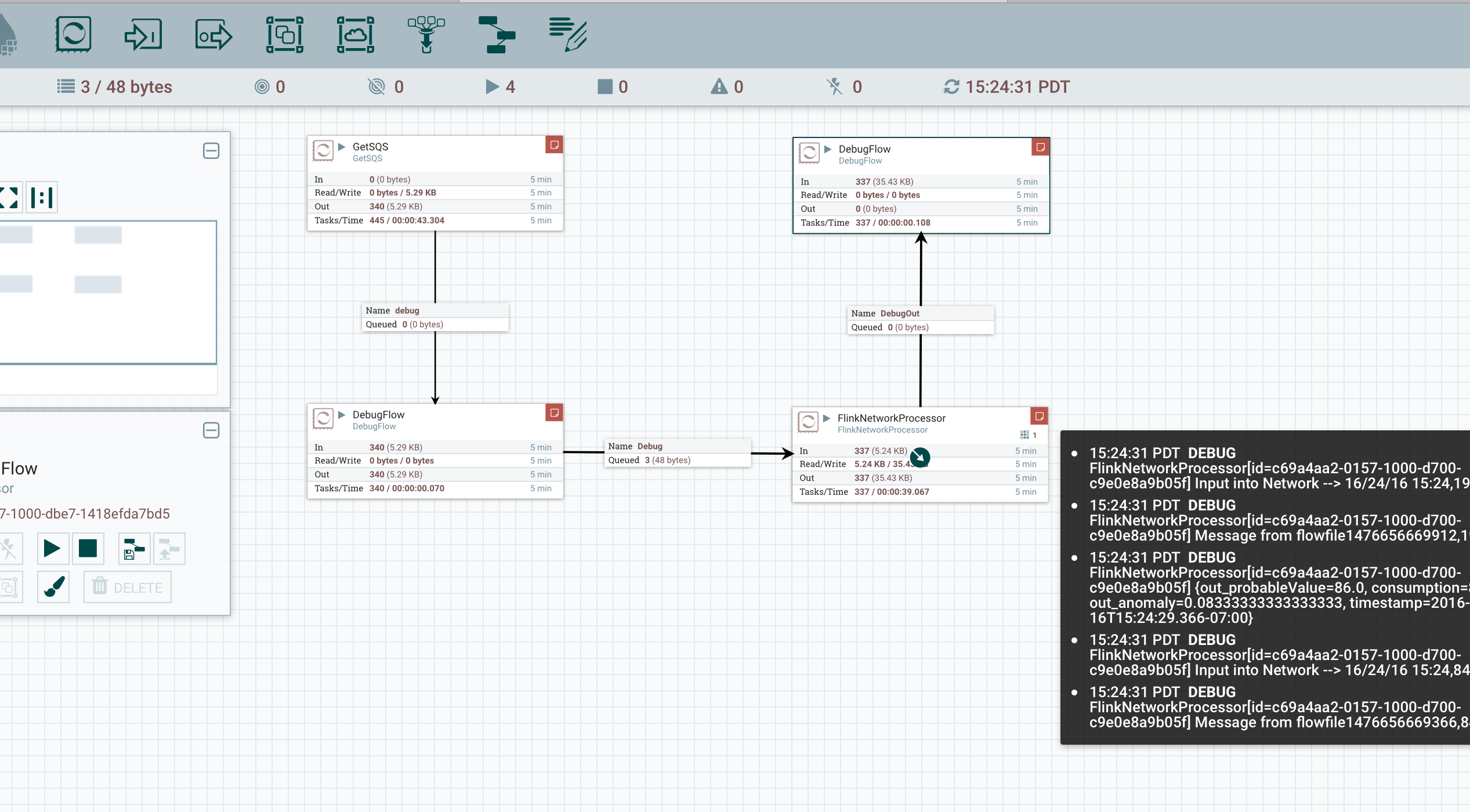Image resolution: width=1470 pixels, height=812 pixels.
Task: Select the Label toolbar icon
Action: click(x=567, y=34)
